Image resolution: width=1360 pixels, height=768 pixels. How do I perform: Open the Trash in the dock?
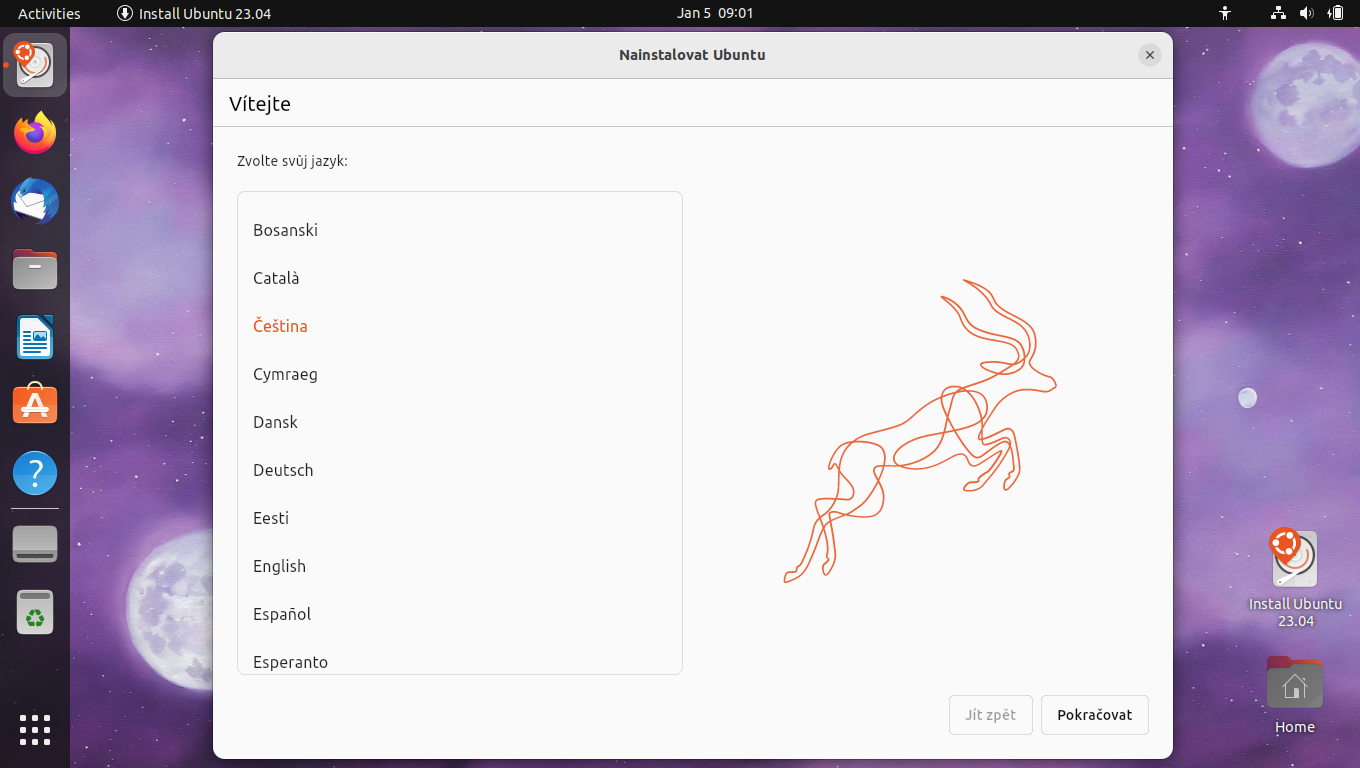click(35, 612)
